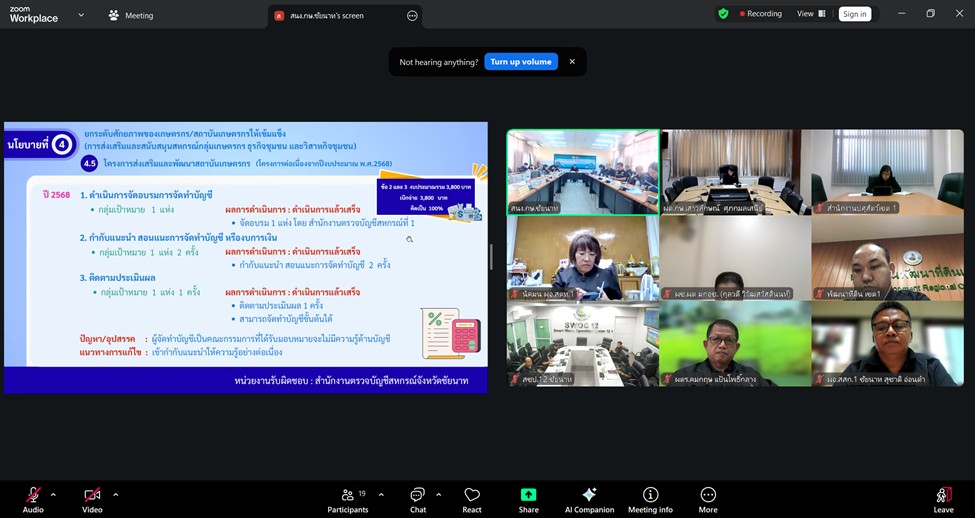Dismiss the Not hearing anything notification

pos(572,62)
